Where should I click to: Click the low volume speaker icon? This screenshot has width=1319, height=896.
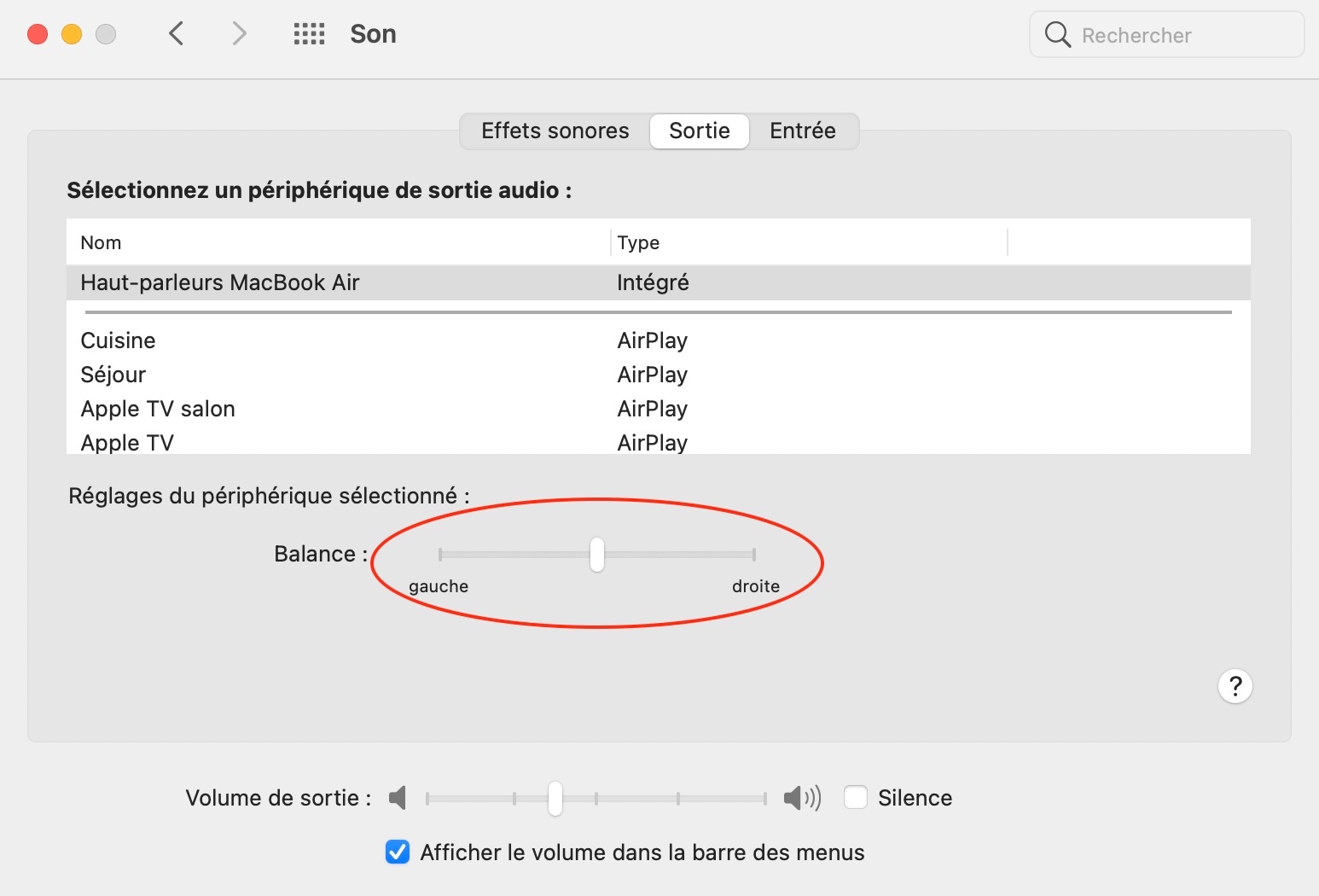click(x=398, y=798)
